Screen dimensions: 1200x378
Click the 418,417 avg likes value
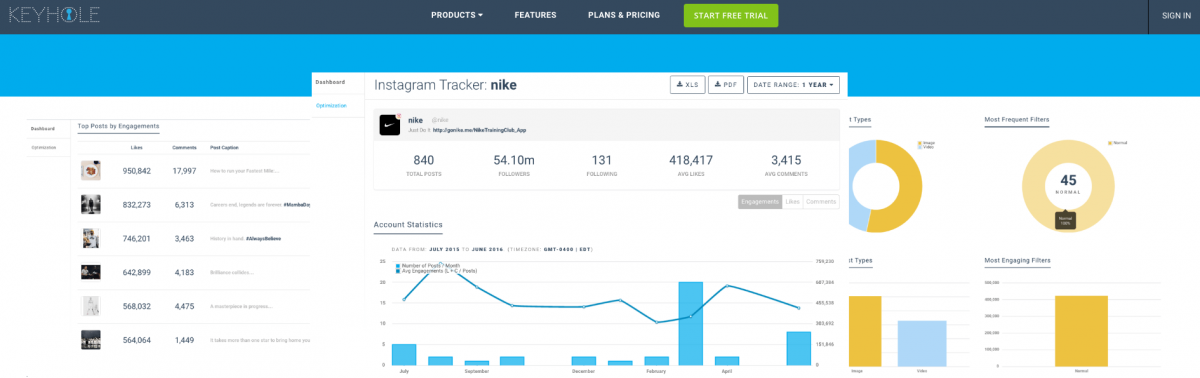coord(691,160)
